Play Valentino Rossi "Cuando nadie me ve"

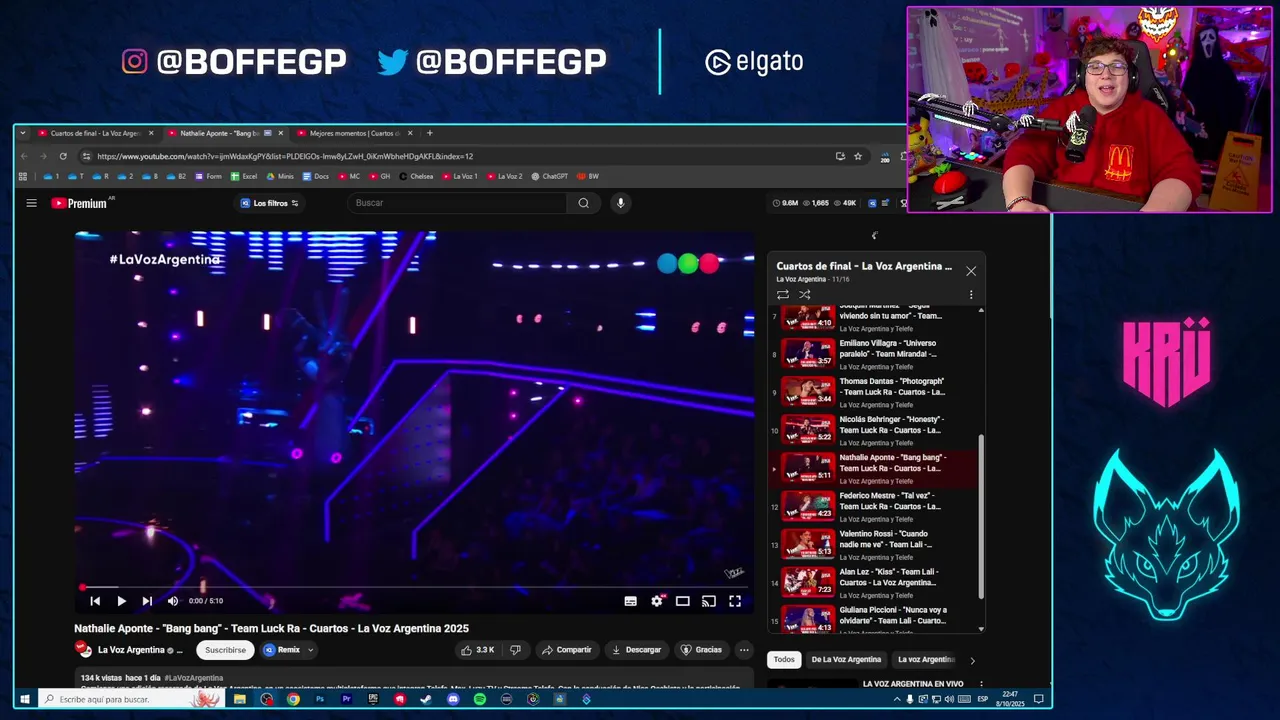pos(874,544)
